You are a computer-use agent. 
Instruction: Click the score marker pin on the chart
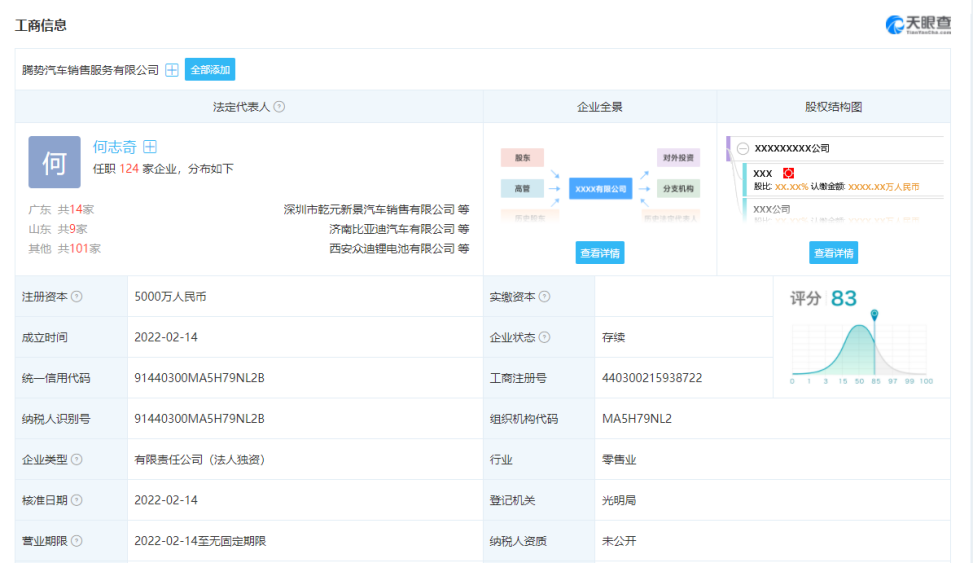tap(874, 315)
